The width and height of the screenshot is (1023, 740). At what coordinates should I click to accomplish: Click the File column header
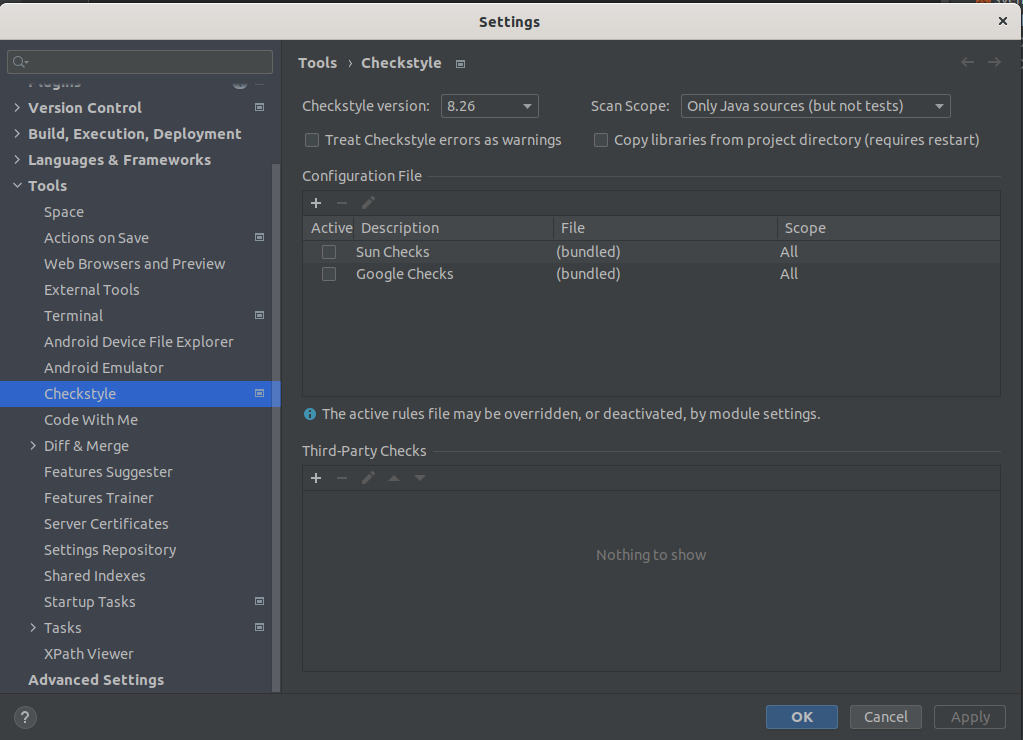(665, 228)
